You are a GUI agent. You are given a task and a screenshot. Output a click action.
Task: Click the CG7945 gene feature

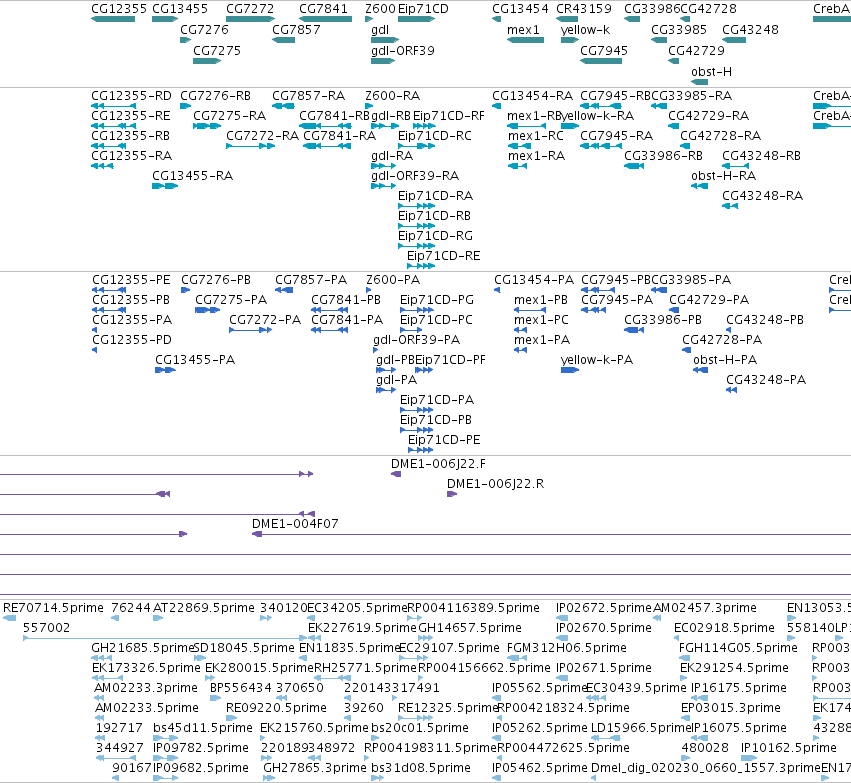pyautogui.click(x=601, y=61)
